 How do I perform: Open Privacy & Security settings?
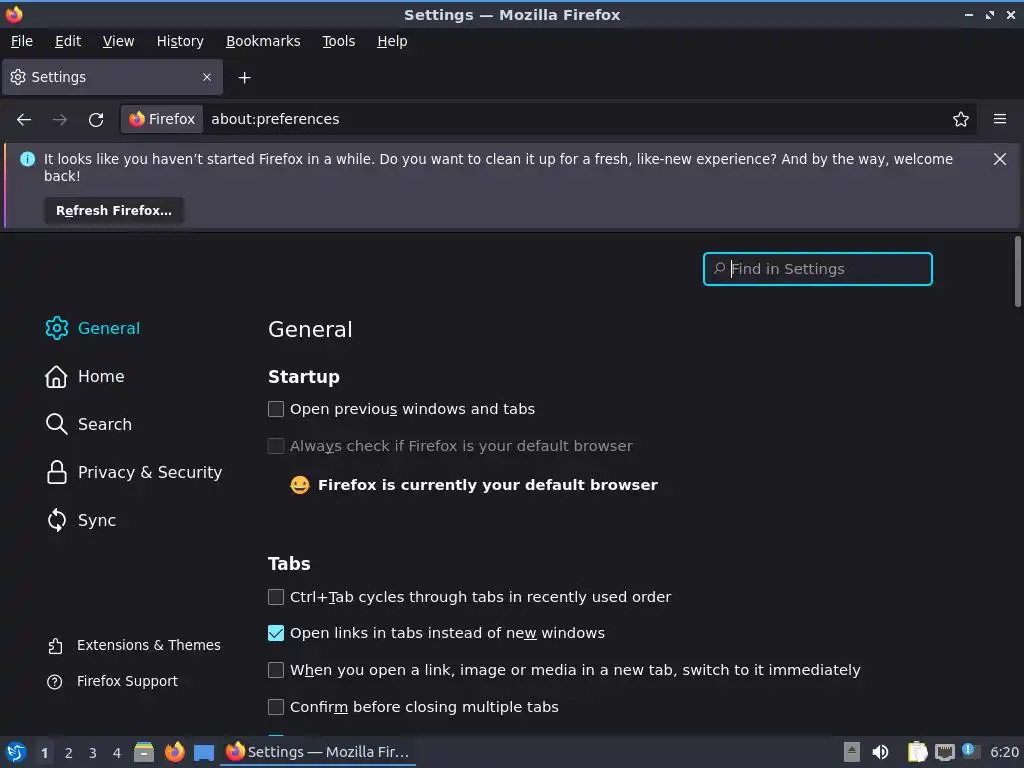[134, 472]
